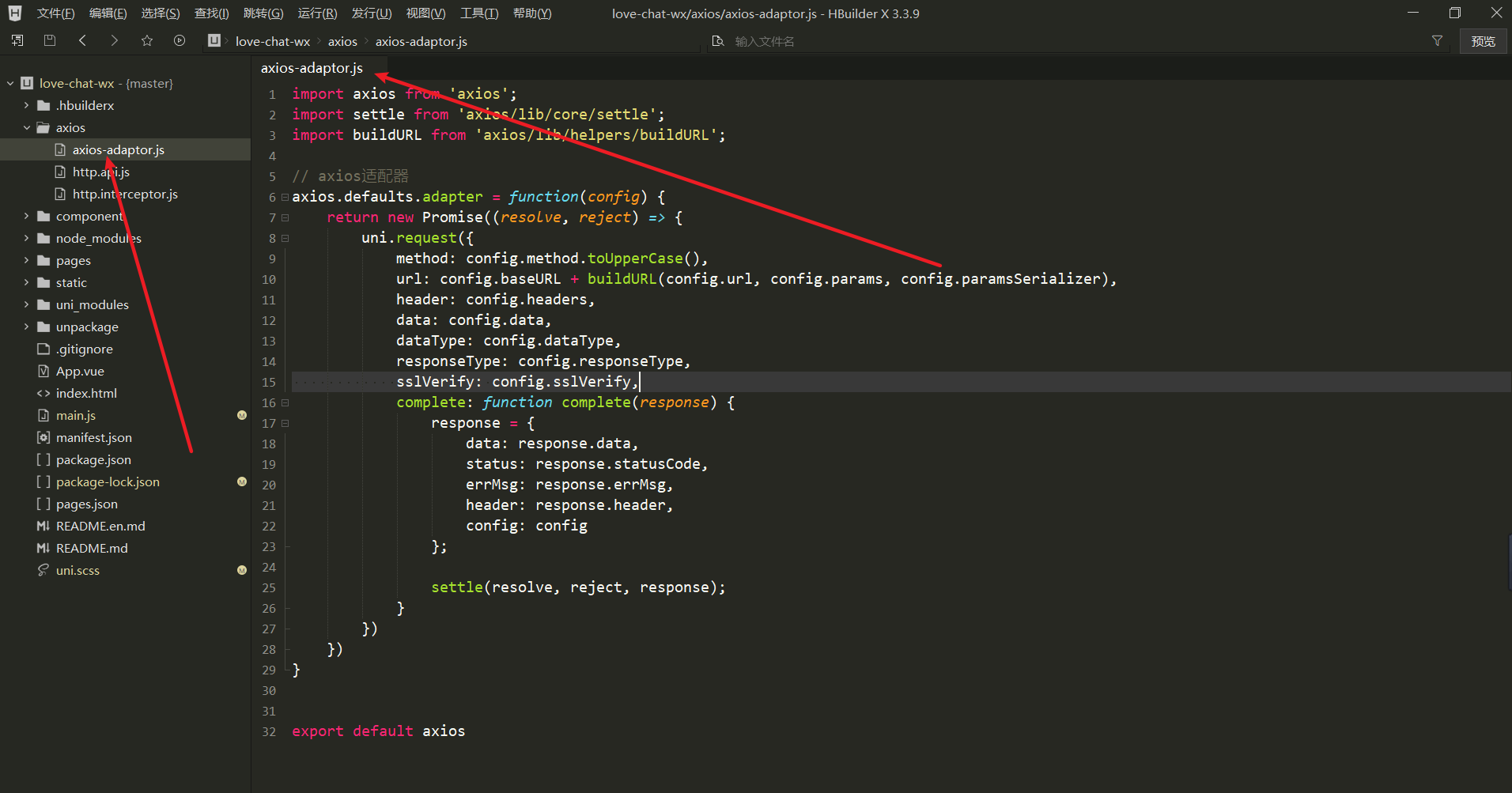Screen dimensions: 1512x793
Task: Fold code block at line 8
Action: (285, 238)
